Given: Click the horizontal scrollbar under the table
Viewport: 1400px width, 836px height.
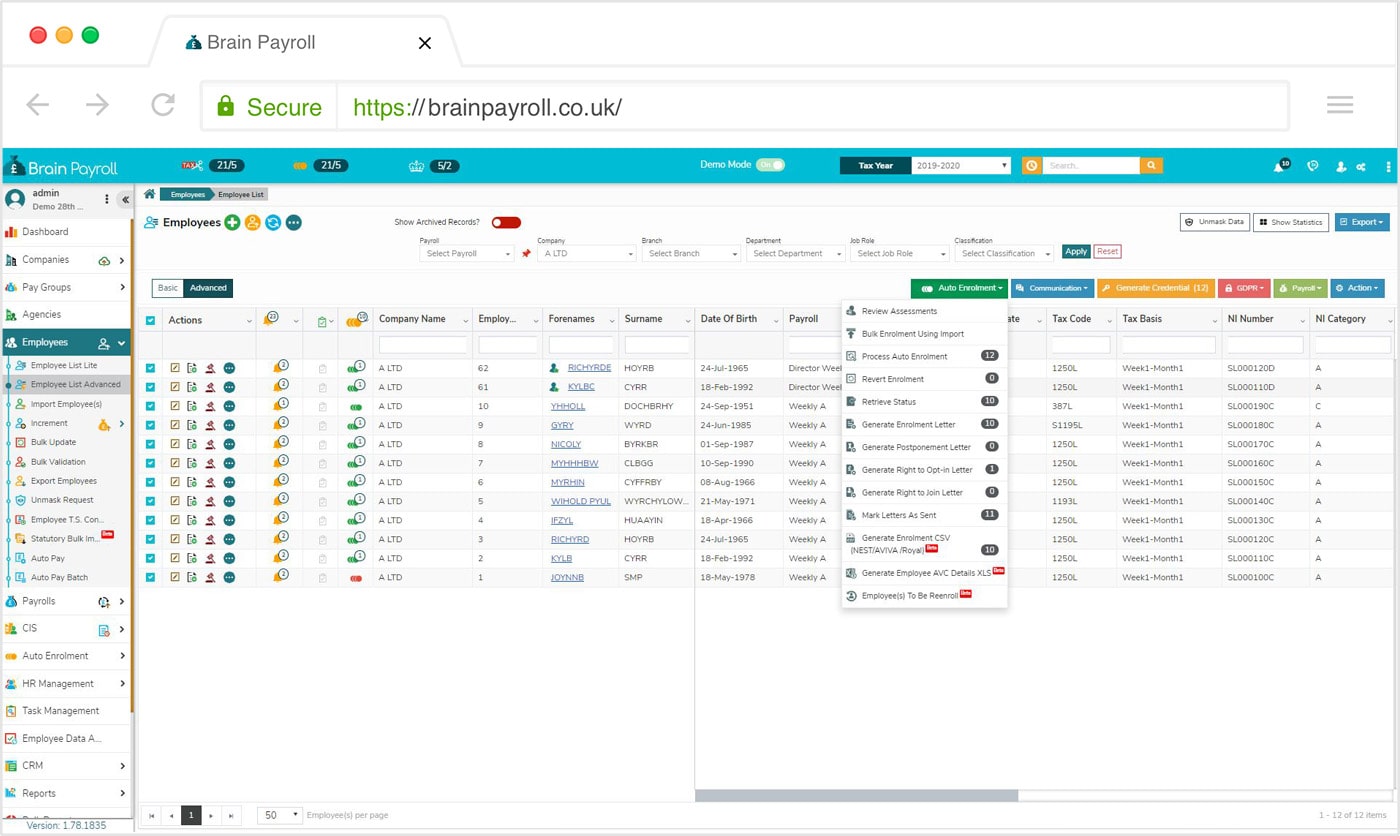Looking at the screenshot, I should (856, 796).
